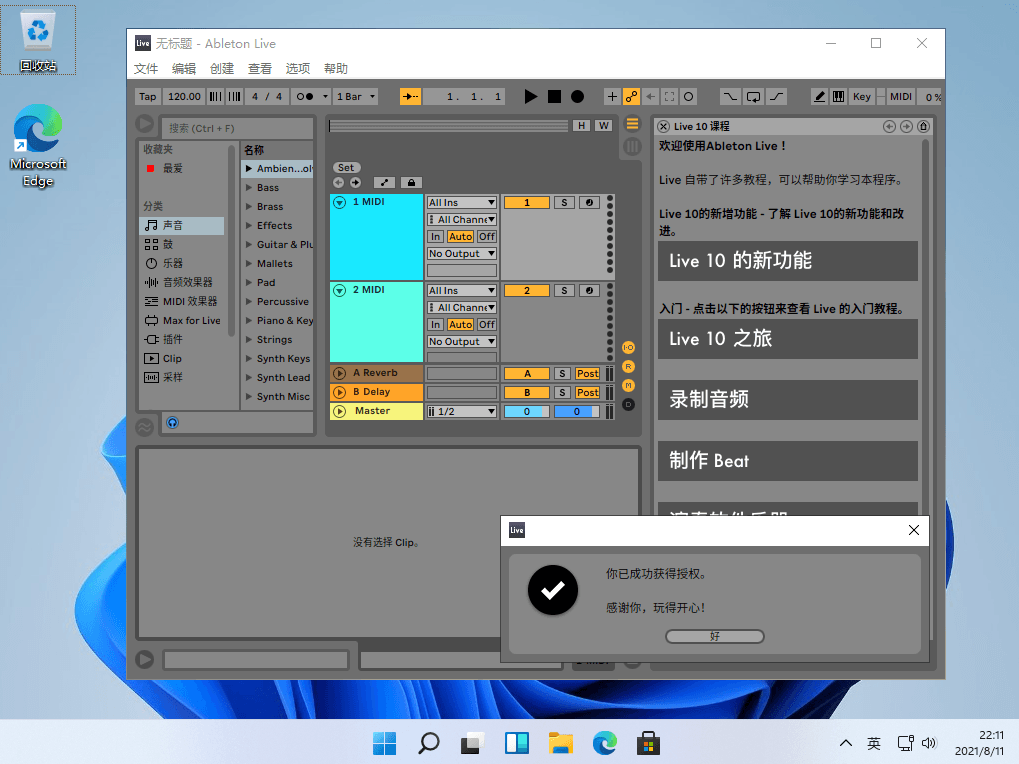Viewport: 1019px width, 764px height.
Task: Click the Master preview volume slider
Action: tap(576, 411)
